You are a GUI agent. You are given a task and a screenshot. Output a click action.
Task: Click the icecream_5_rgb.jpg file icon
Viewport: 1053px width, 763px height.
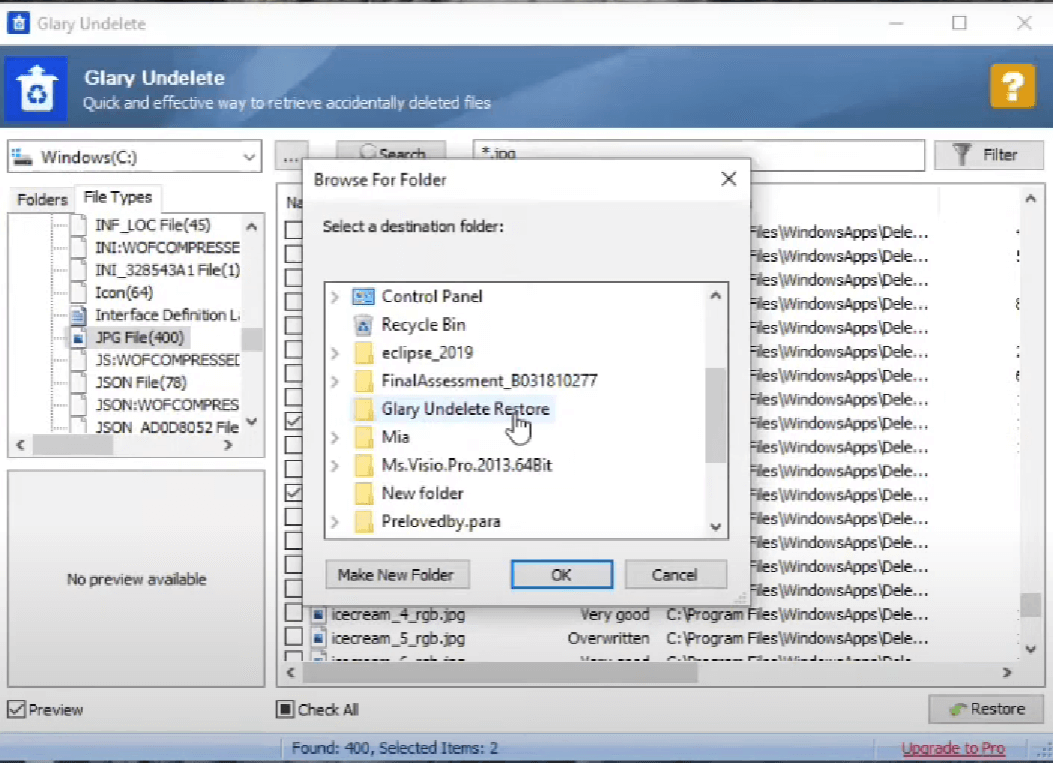pos(318,638)
